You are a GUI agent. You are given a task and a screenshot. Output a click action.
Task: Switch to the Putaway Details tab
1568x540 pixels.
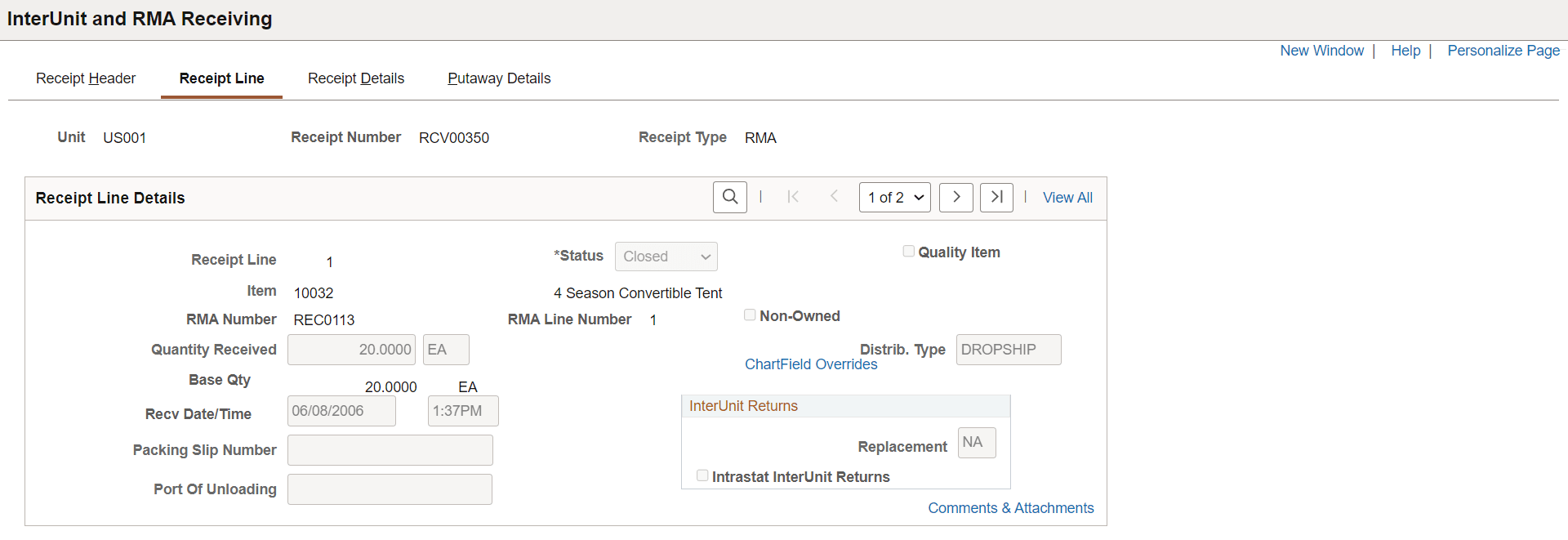click(499, 78)
